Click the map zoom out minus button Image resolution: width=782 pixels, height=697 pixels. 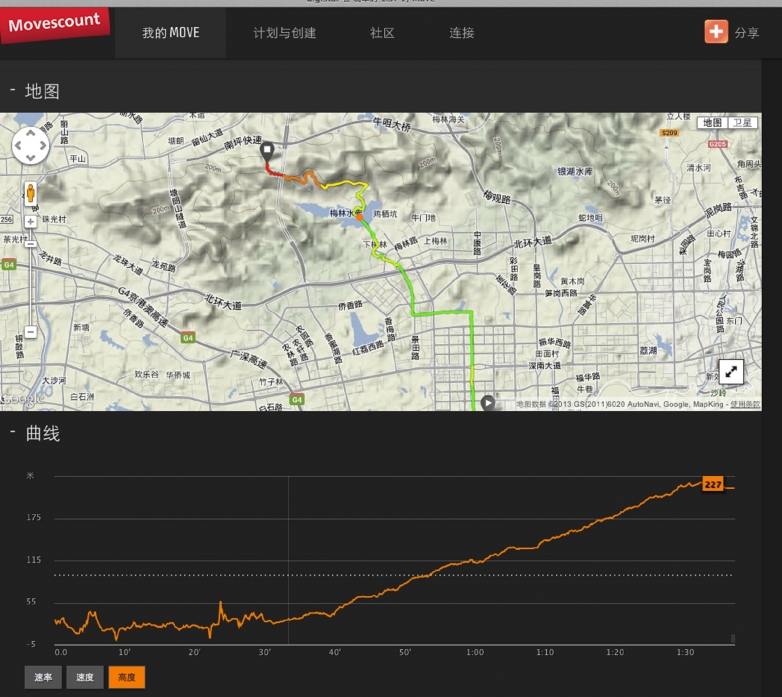[x=31, y=332]
